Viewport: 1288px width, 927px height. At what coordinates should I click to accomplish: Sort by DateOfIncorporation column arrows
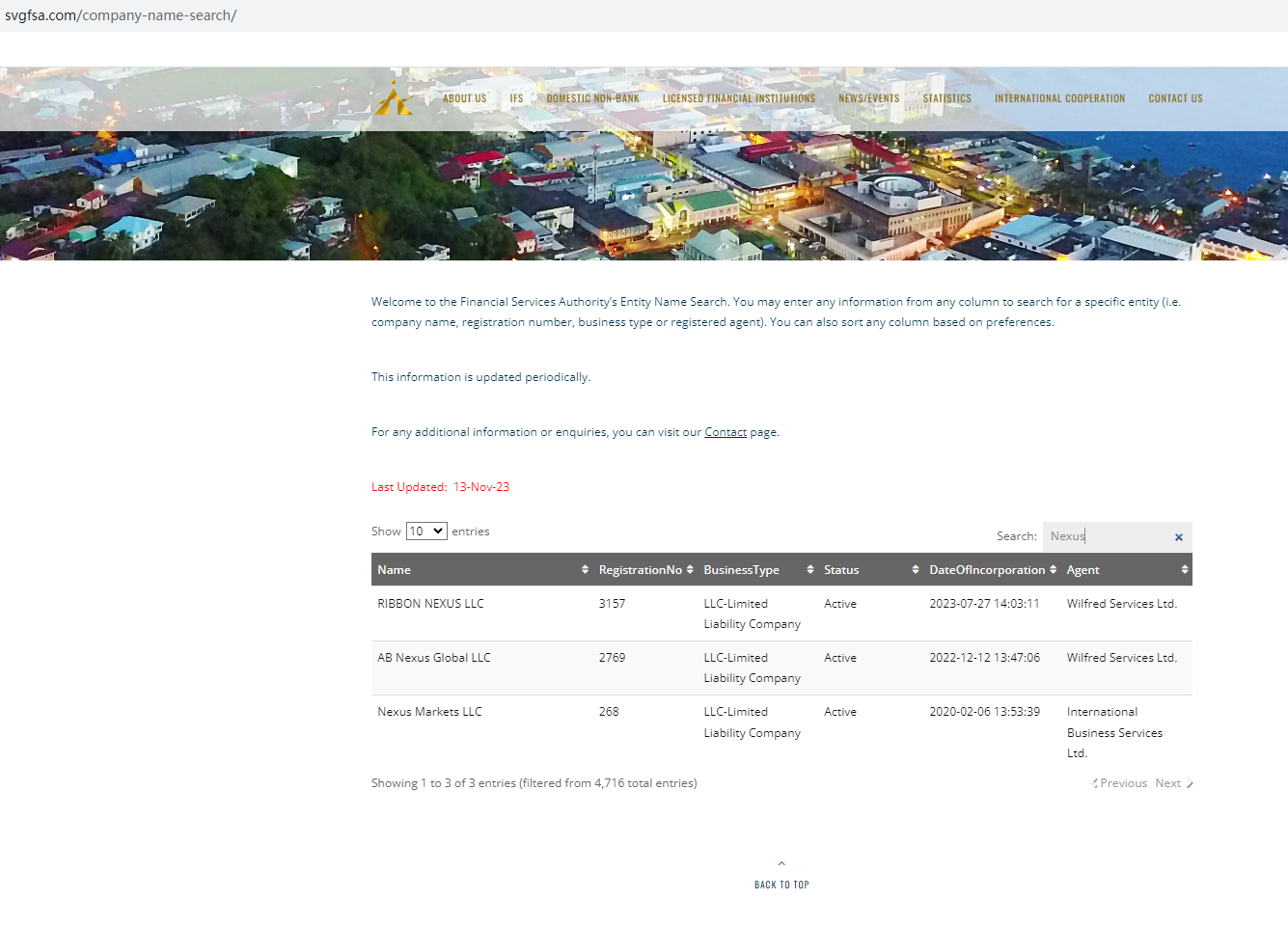point(1053,570)
